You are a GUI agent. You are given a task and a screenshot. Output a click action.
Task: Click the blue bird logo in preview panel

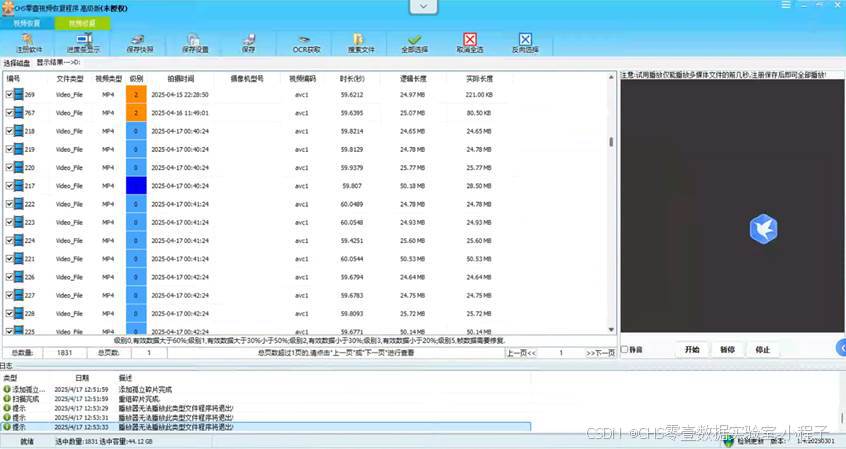[763, 228]
